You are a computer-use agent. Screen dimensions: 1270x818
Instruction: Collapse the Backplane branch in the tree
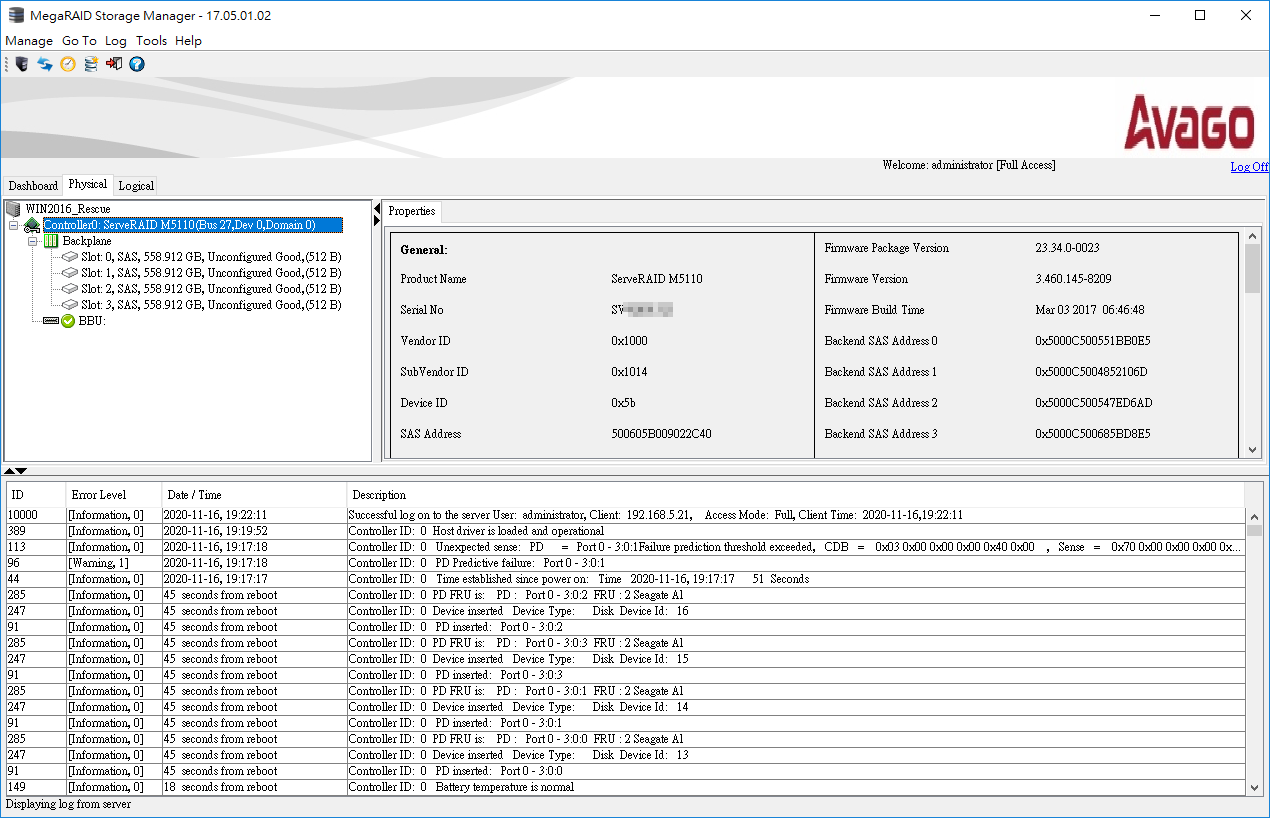(31, 241)
